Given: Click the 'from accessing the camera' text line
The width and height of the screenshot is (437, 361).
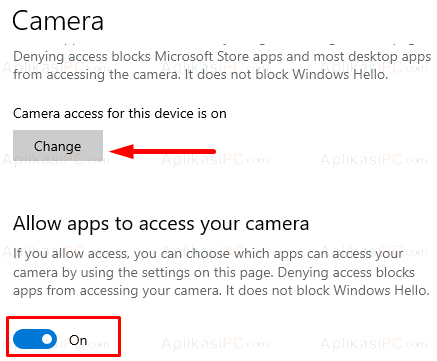Looking at the screenshot, I should 201,74.
